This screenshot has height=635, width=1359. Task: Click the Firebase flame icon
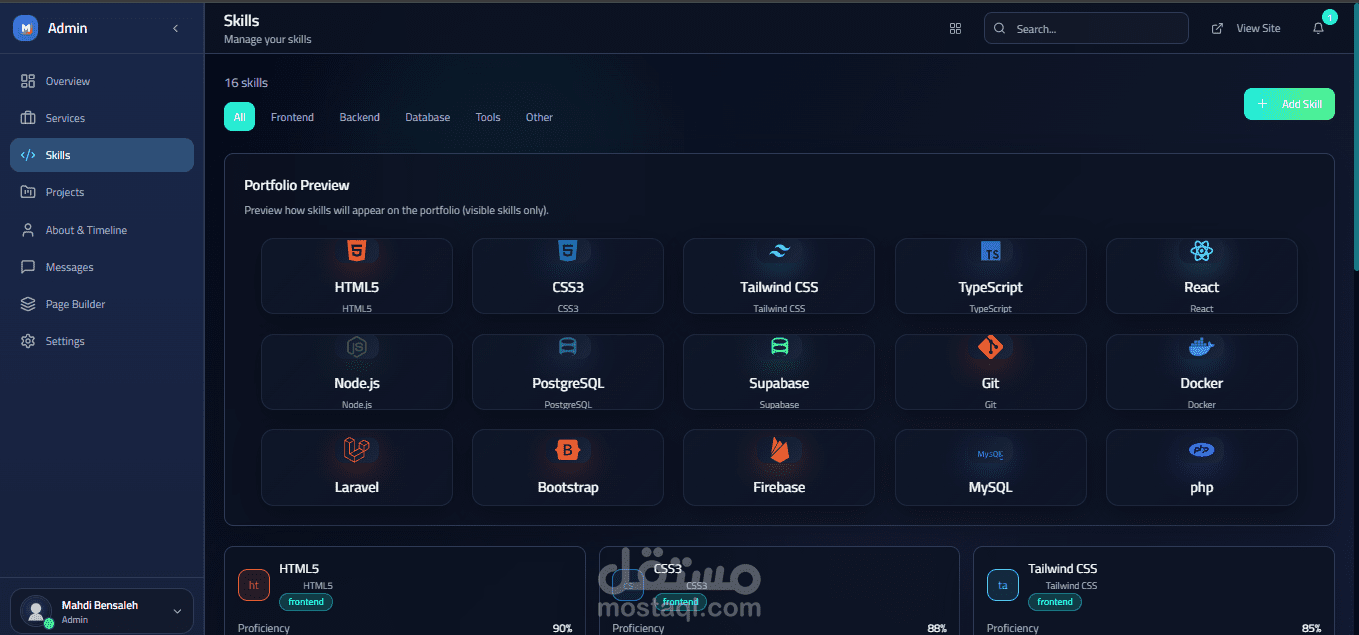pyautogui.click(x=779, y=450)
